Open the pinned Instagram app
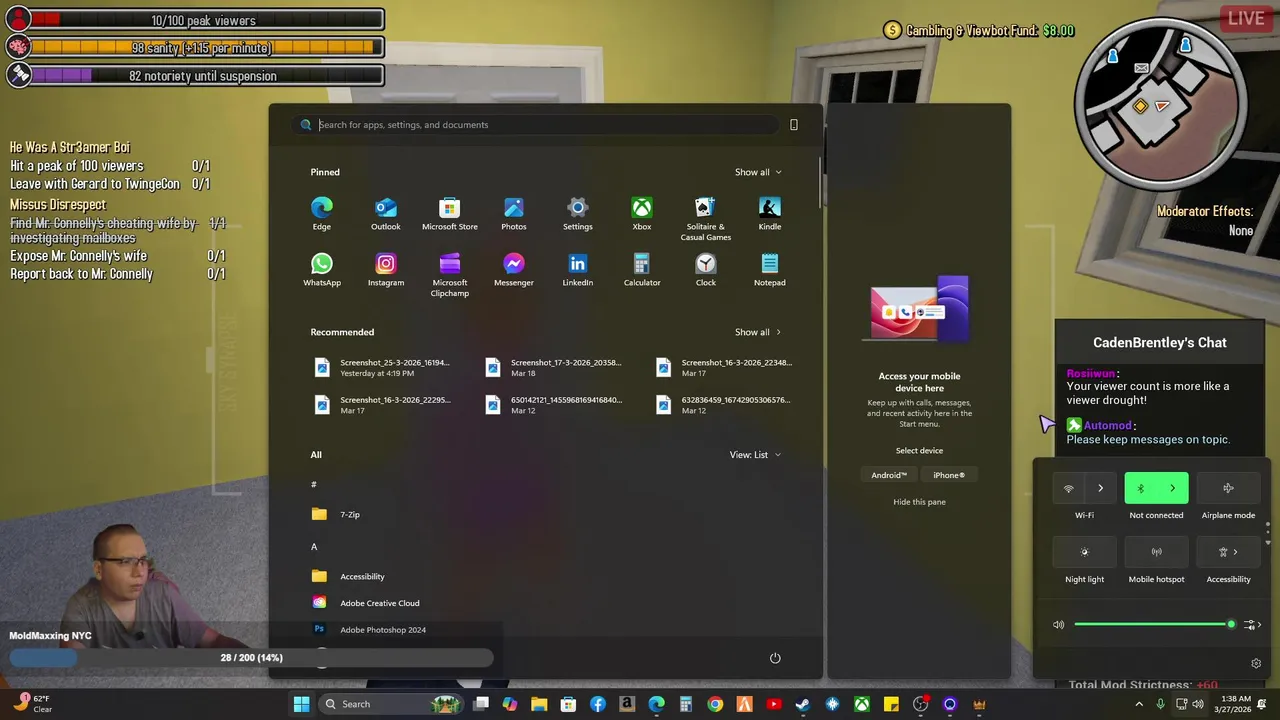 tap(385, 270)
